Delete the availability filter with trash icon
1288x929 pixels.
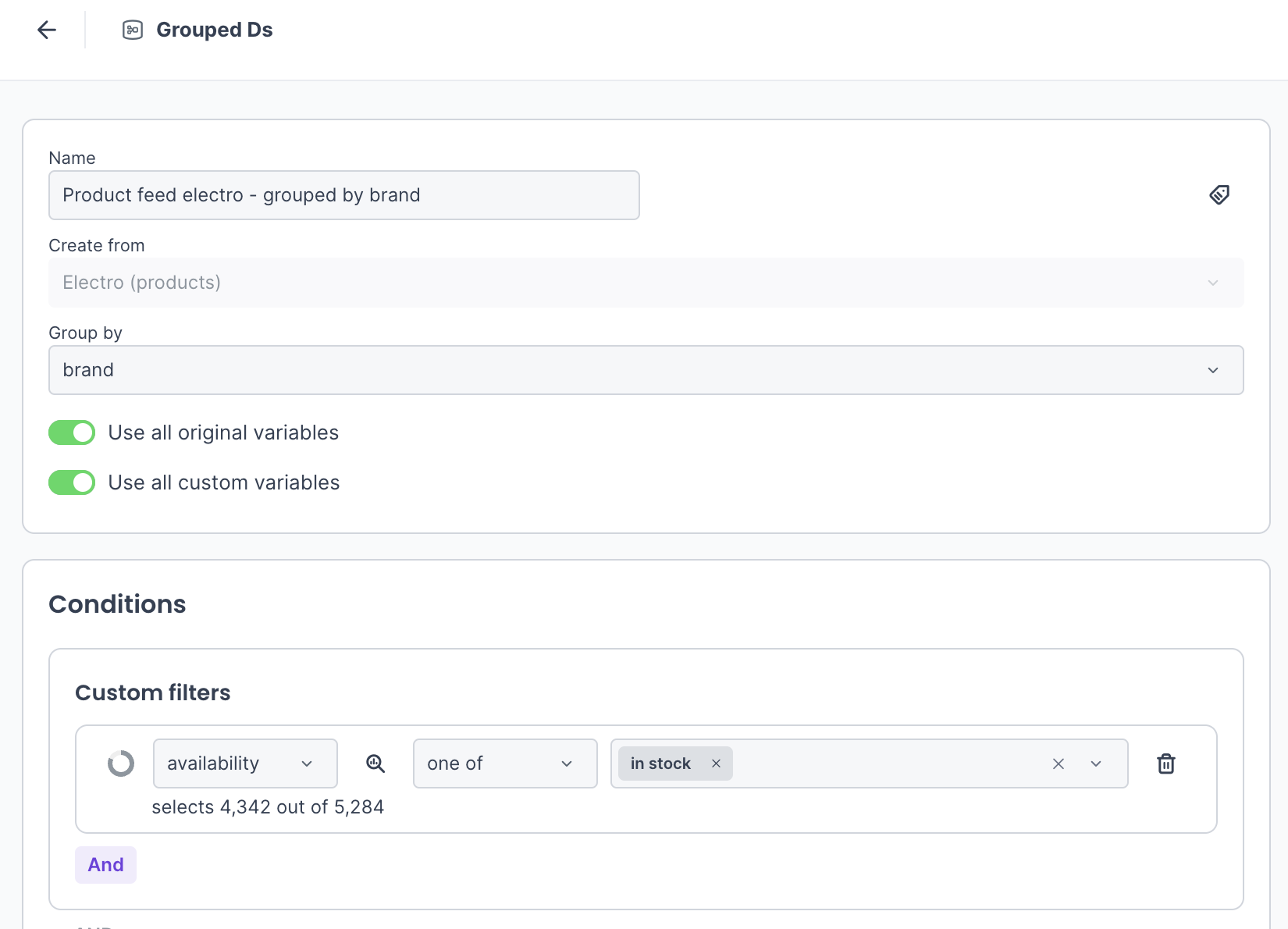point(1165,763)
